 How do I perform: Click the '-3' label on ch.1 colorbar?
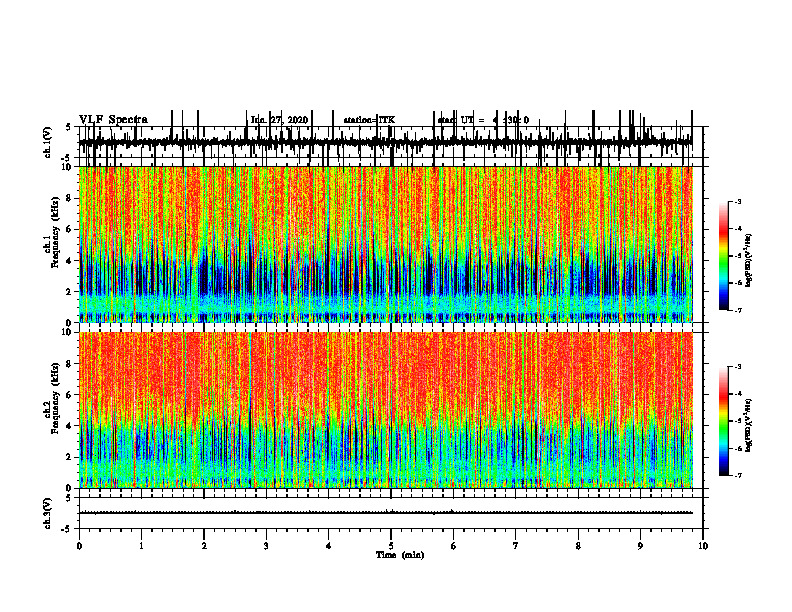click(x=738, y=201)
